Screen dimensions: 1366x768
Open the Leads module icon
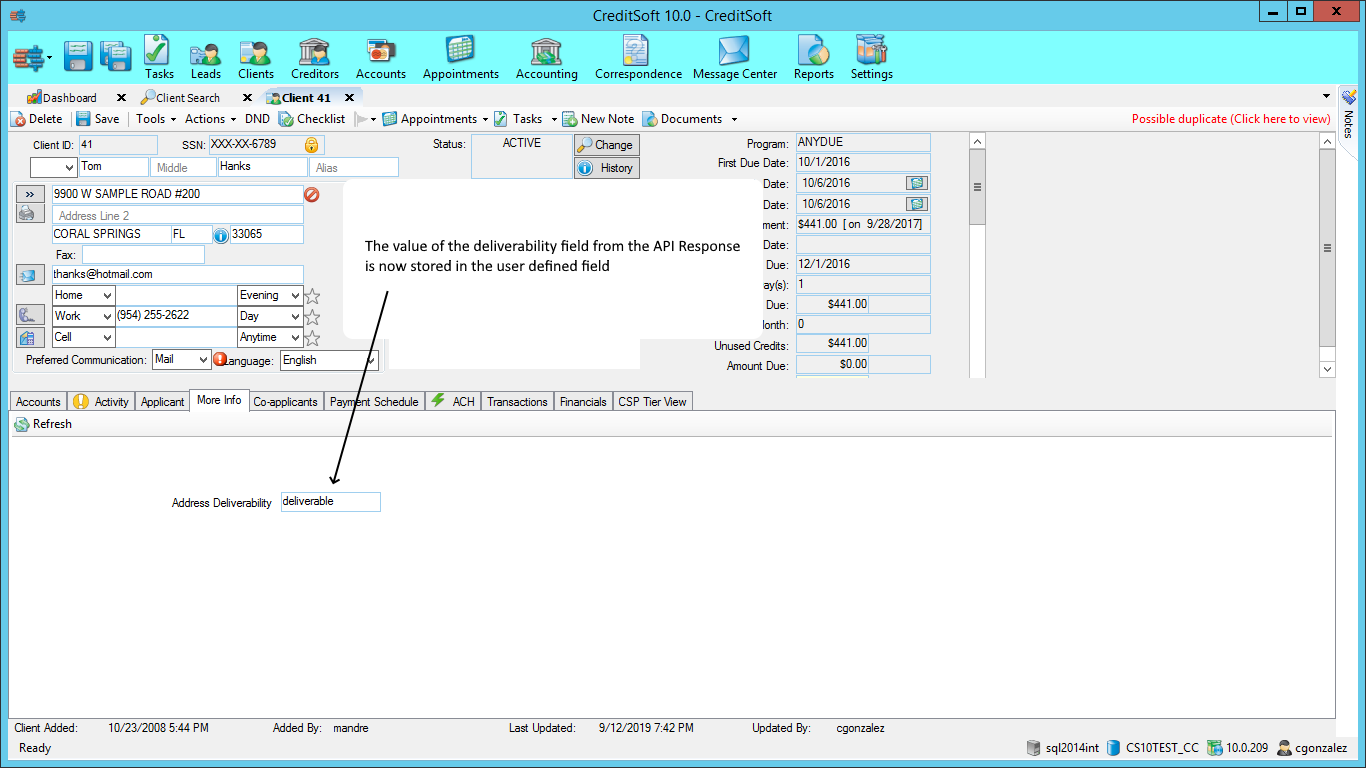click(206, 59)
